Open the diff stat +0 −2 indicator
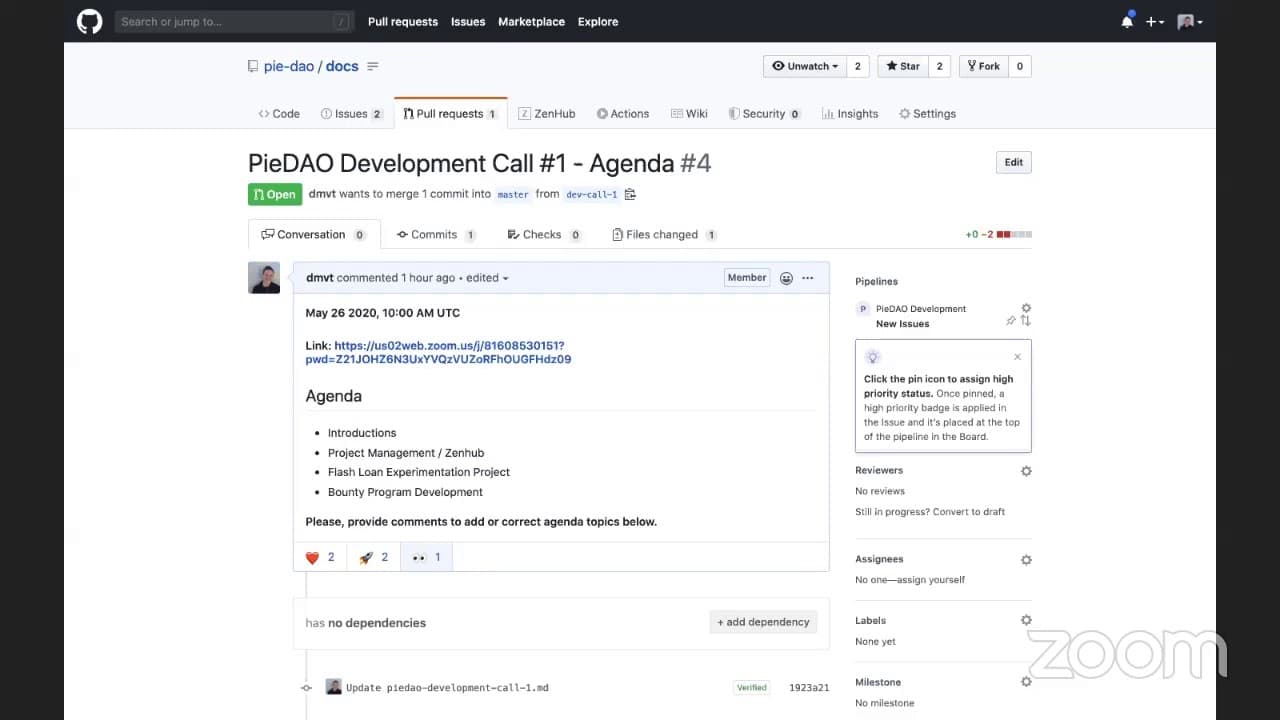 tap(998, 234)
